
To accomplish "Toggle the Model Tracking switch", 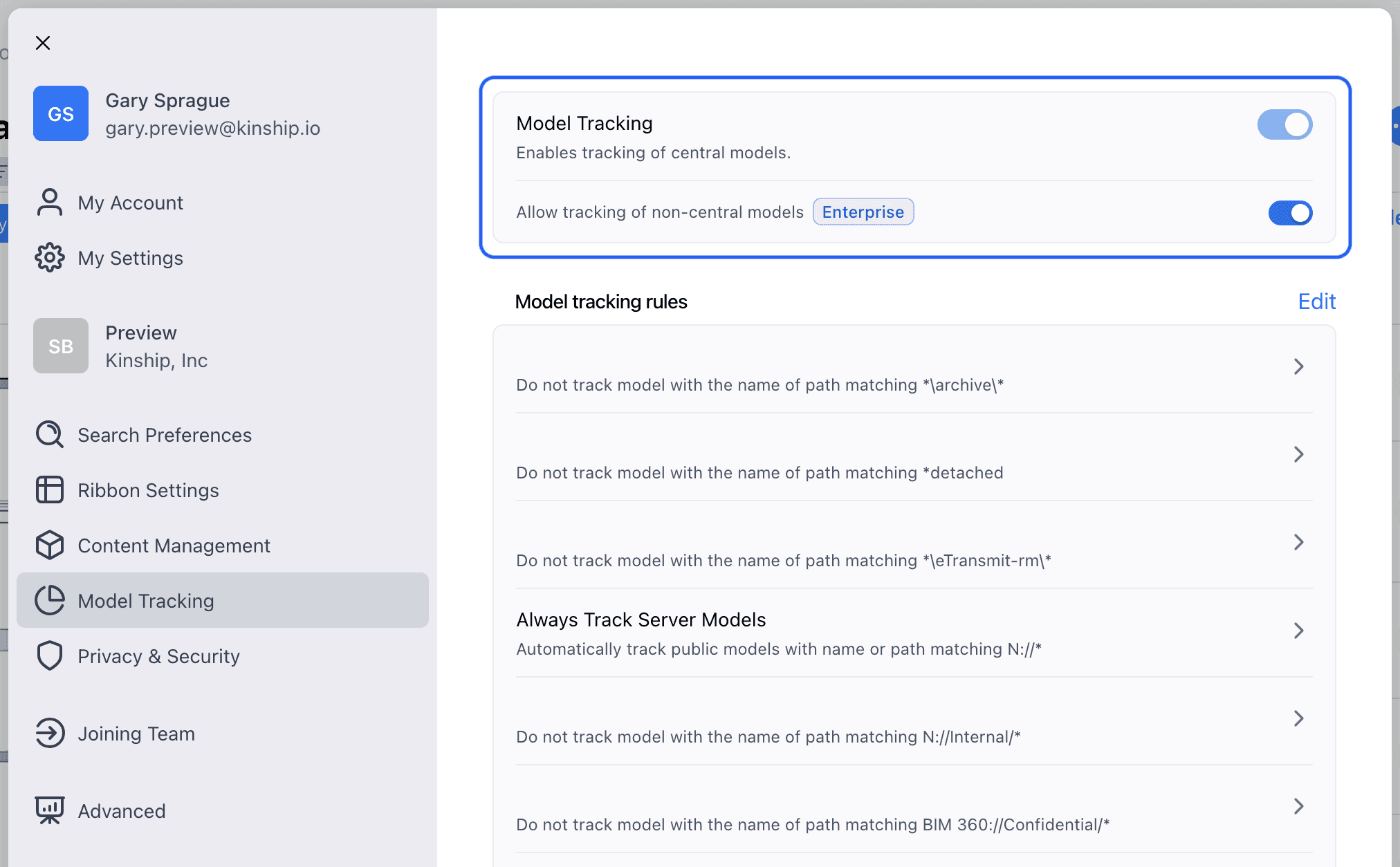I will [x=1284, y=125].
